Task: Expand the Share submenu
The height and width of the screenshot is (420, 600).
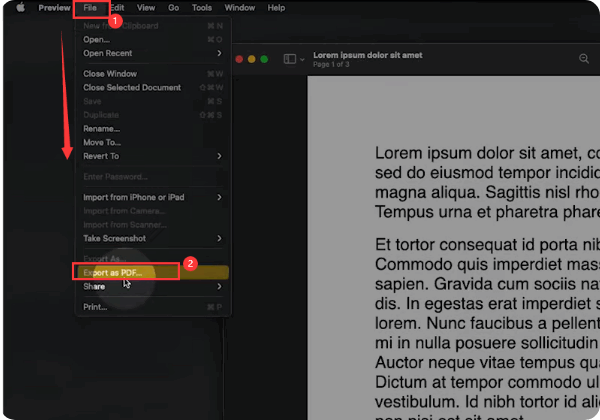Action: (153, 286)
